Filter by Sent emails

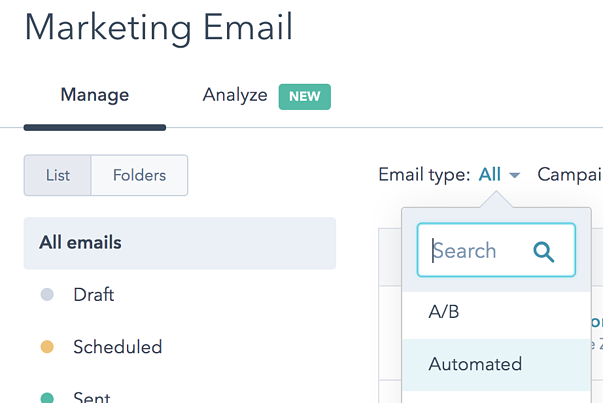pos(94,397)
